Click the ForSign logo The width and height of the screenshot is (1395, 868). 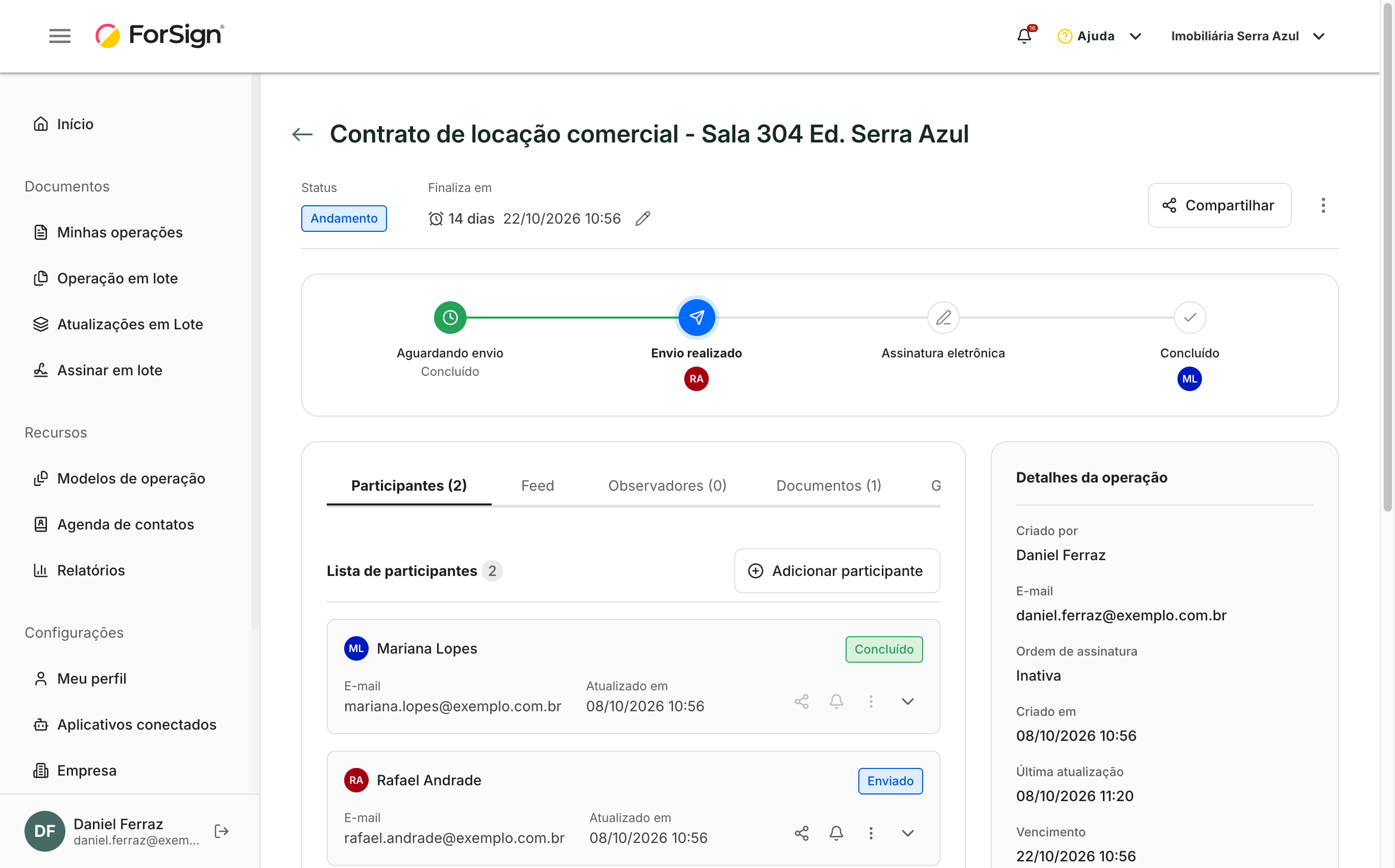160,36
